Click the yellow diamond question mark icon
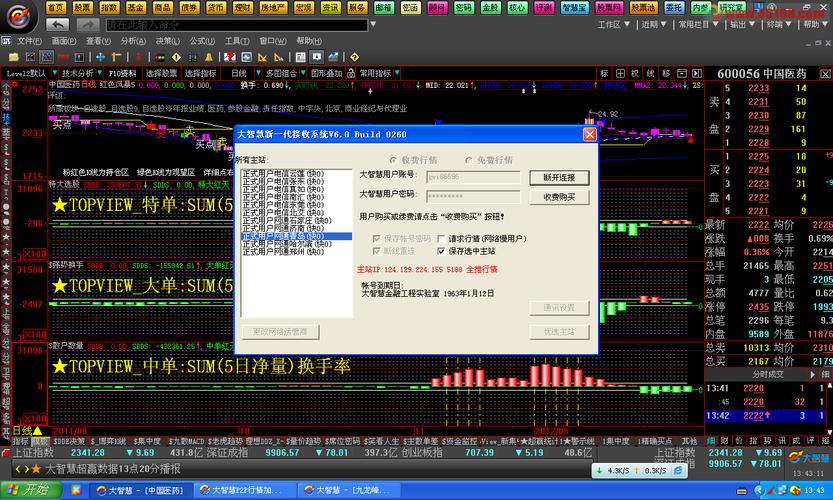The height and width of the screenshot is (500, 833). pos(354,57)
